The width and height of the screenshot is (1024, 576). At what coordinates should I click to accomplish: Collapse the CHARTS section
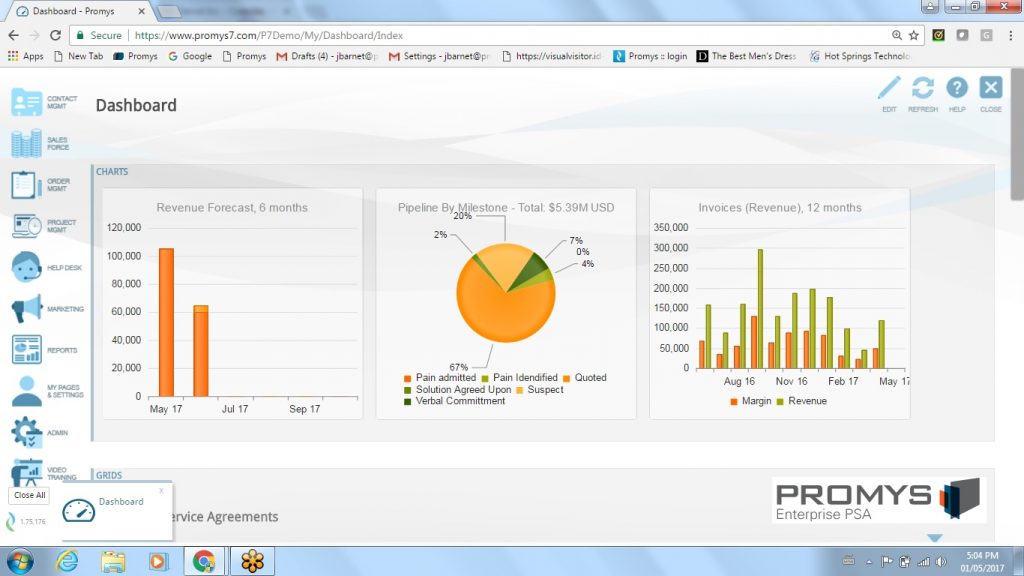click(112, 171)
